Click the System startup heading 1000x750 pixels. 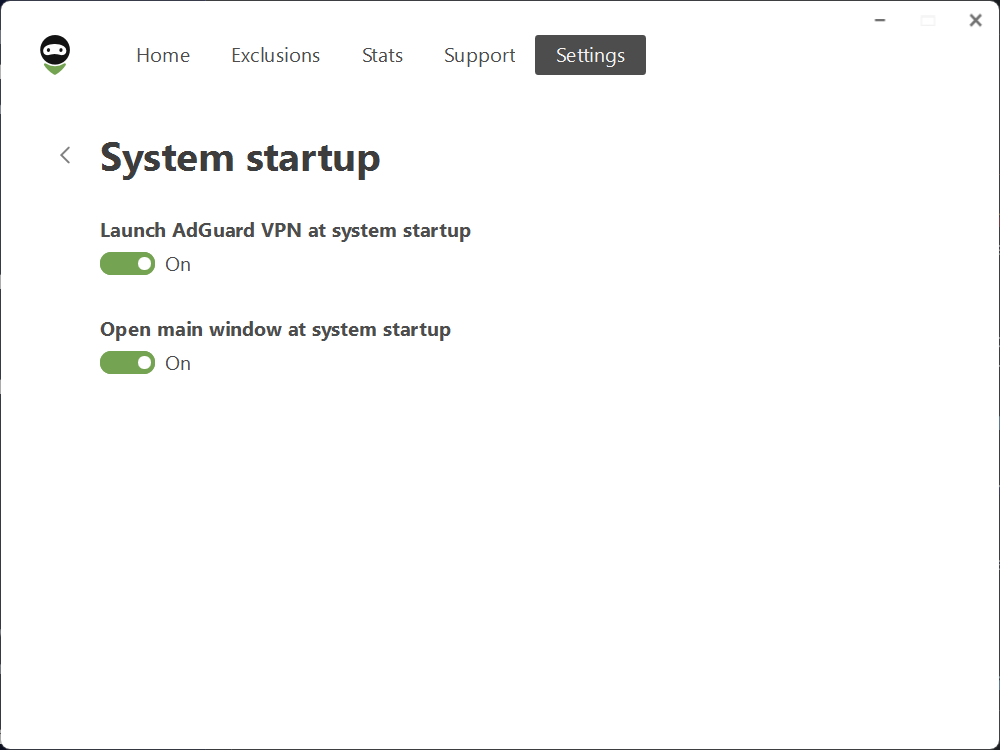(240, 158)
